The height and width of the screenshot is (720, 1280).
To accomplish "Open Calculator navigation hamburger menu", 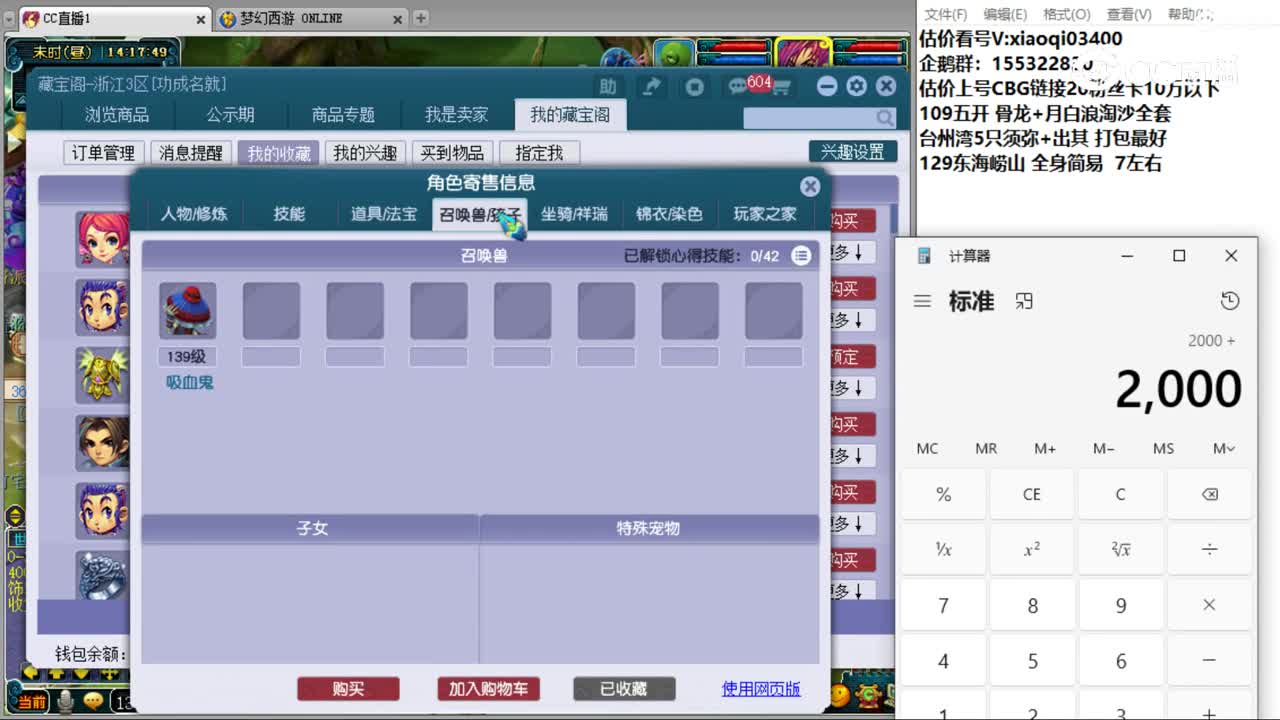I will pyautogui.click(x=922, y=301).
